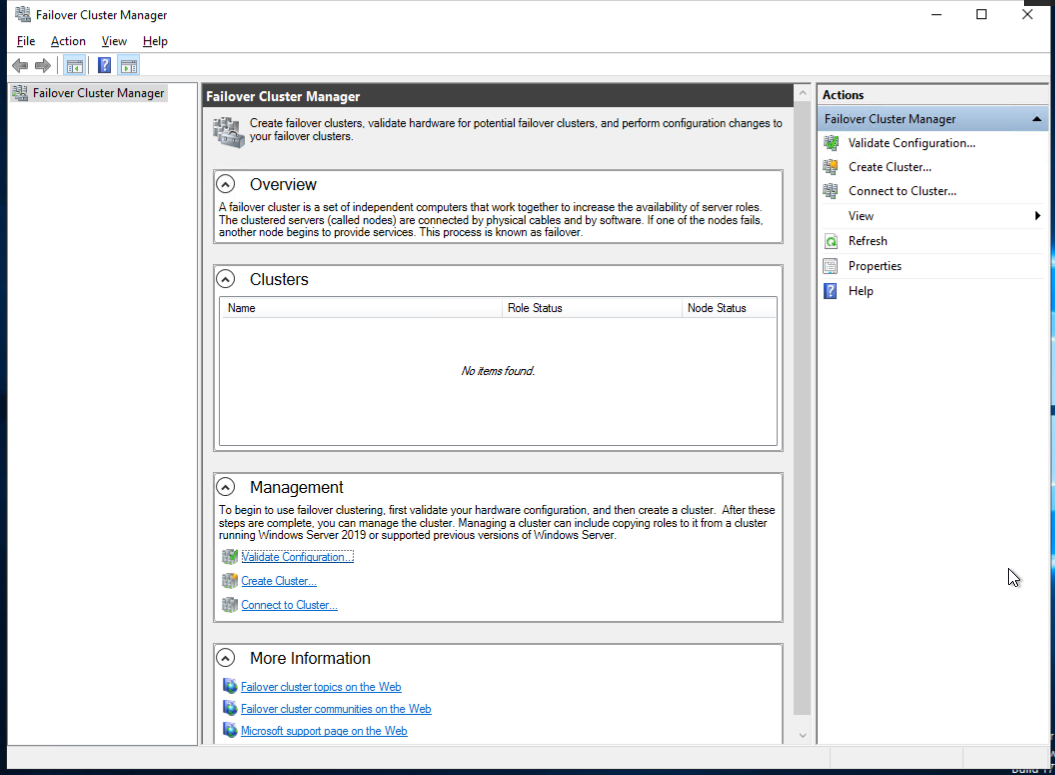The height and width of the screenshot is (775, 1055).
Task: Click the Help icon in Actions pane
Action: (x=830, y=291)
